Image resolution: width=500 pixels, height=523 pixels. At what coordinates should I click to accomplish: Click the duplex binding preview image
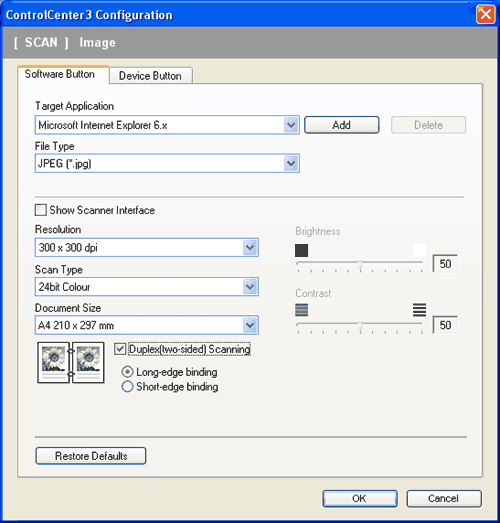[71, 362]
